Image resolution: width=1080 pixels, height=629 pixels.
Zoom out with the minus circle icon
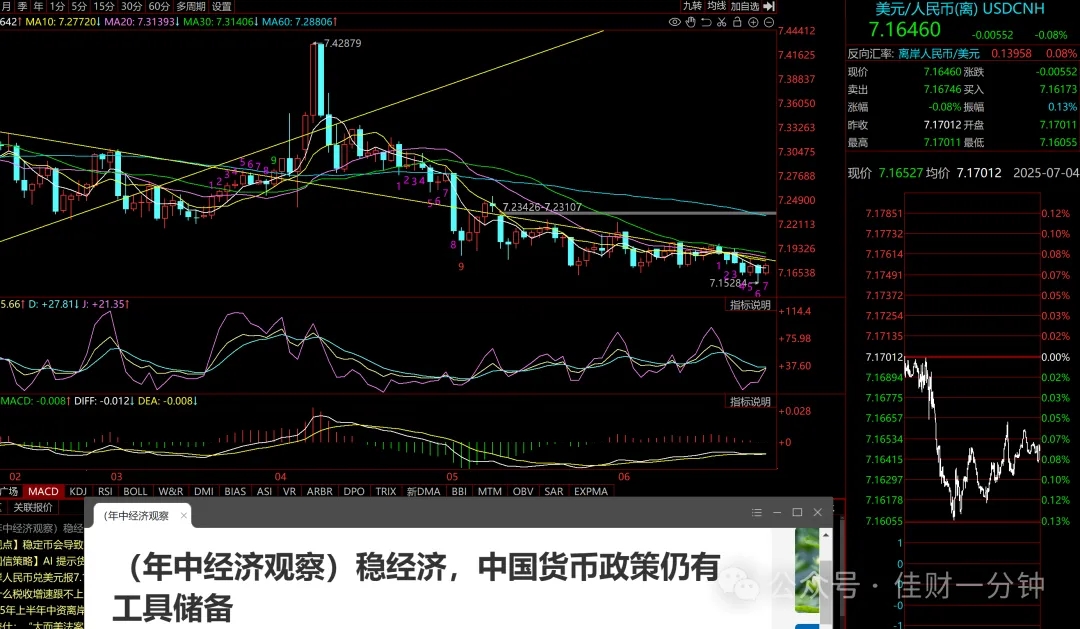[769, 22]
